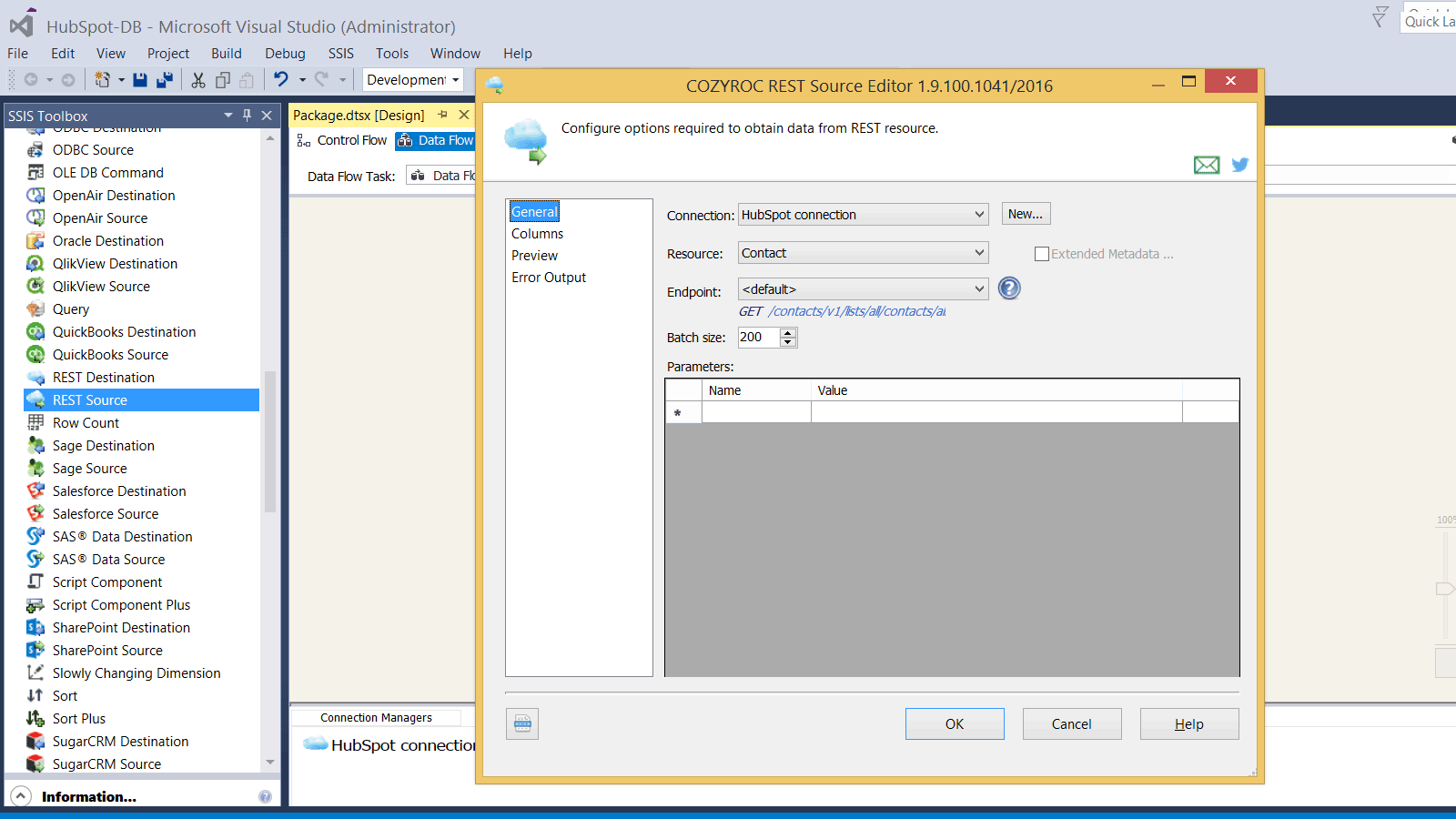The height and width of the screenshot is (819, 1456).
Task: Select Salesforce Destination in toolbox
Action: 119,490
